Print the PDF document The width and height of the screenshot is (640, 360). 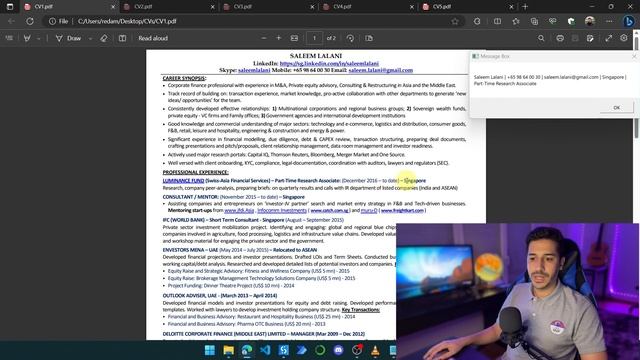coord(560,38)
